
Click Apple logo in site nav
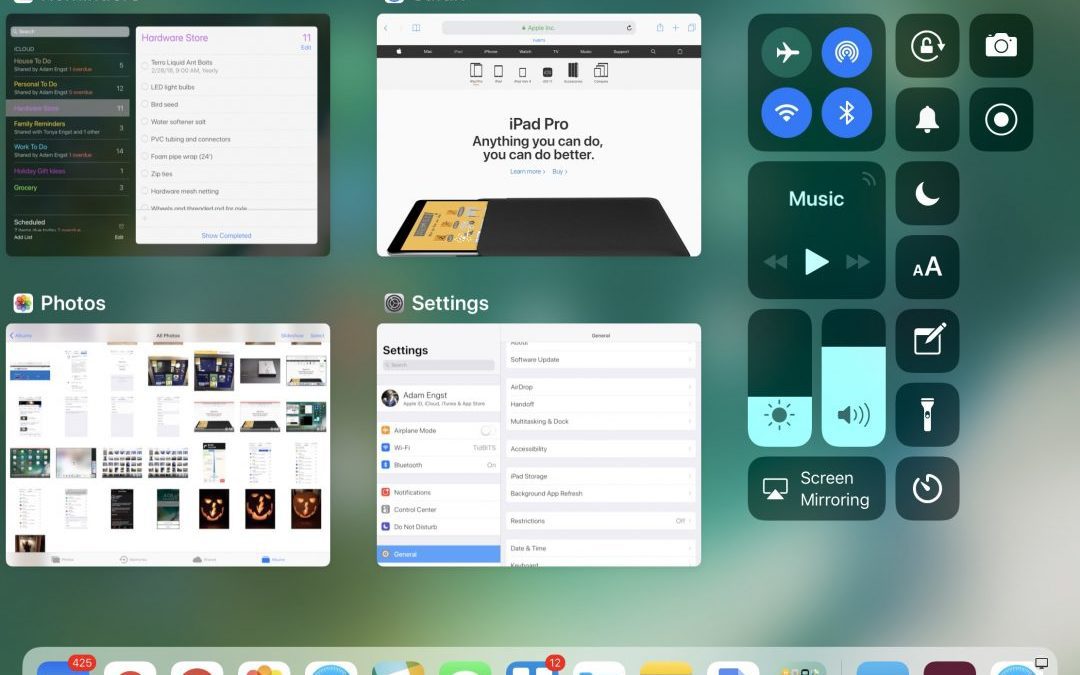(x=398, y=52)
